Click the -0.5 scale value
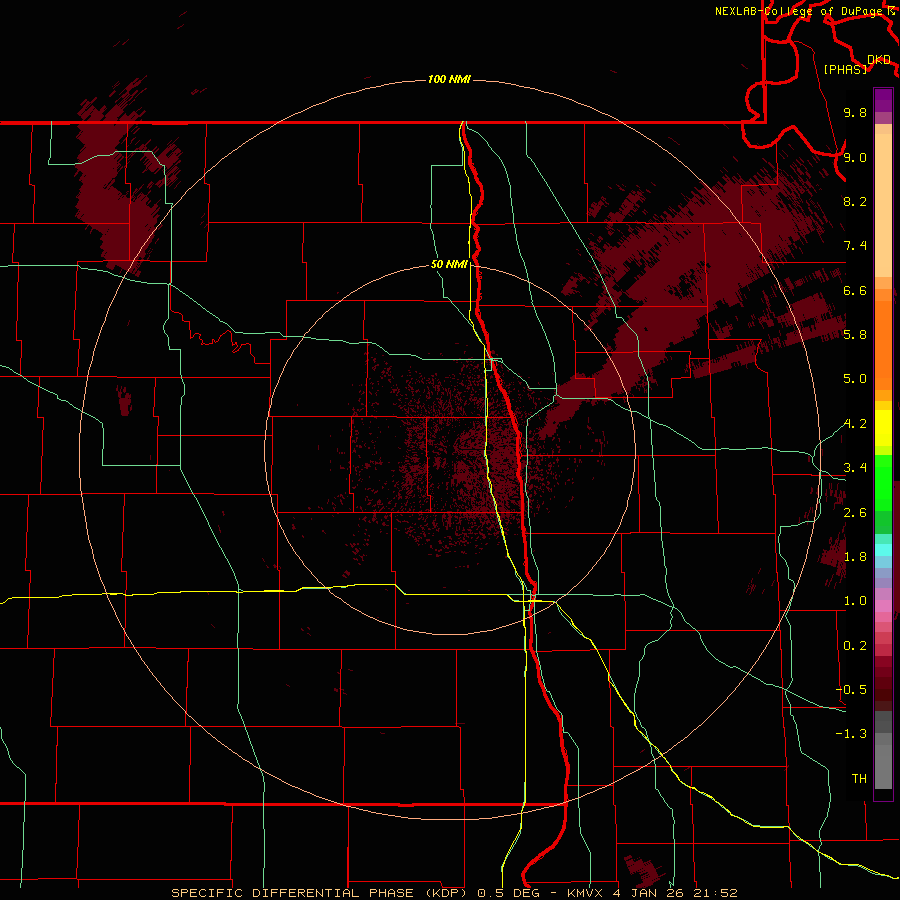The height and width of the screenshot is (900, 900). 851,690
